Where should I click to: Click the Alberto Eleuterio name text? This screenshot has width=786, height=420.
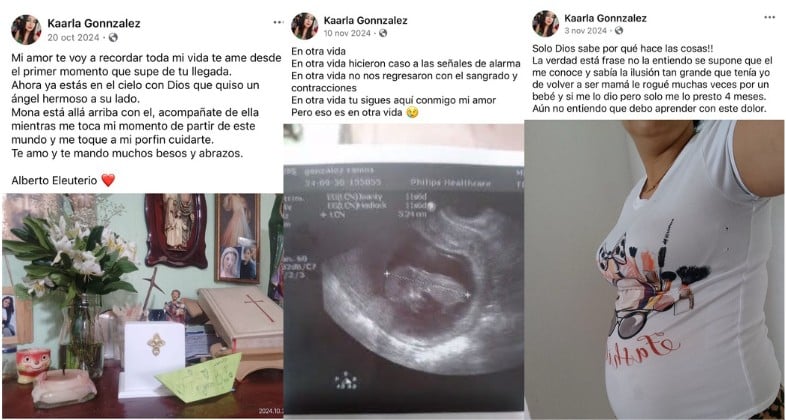pos(54,181)
